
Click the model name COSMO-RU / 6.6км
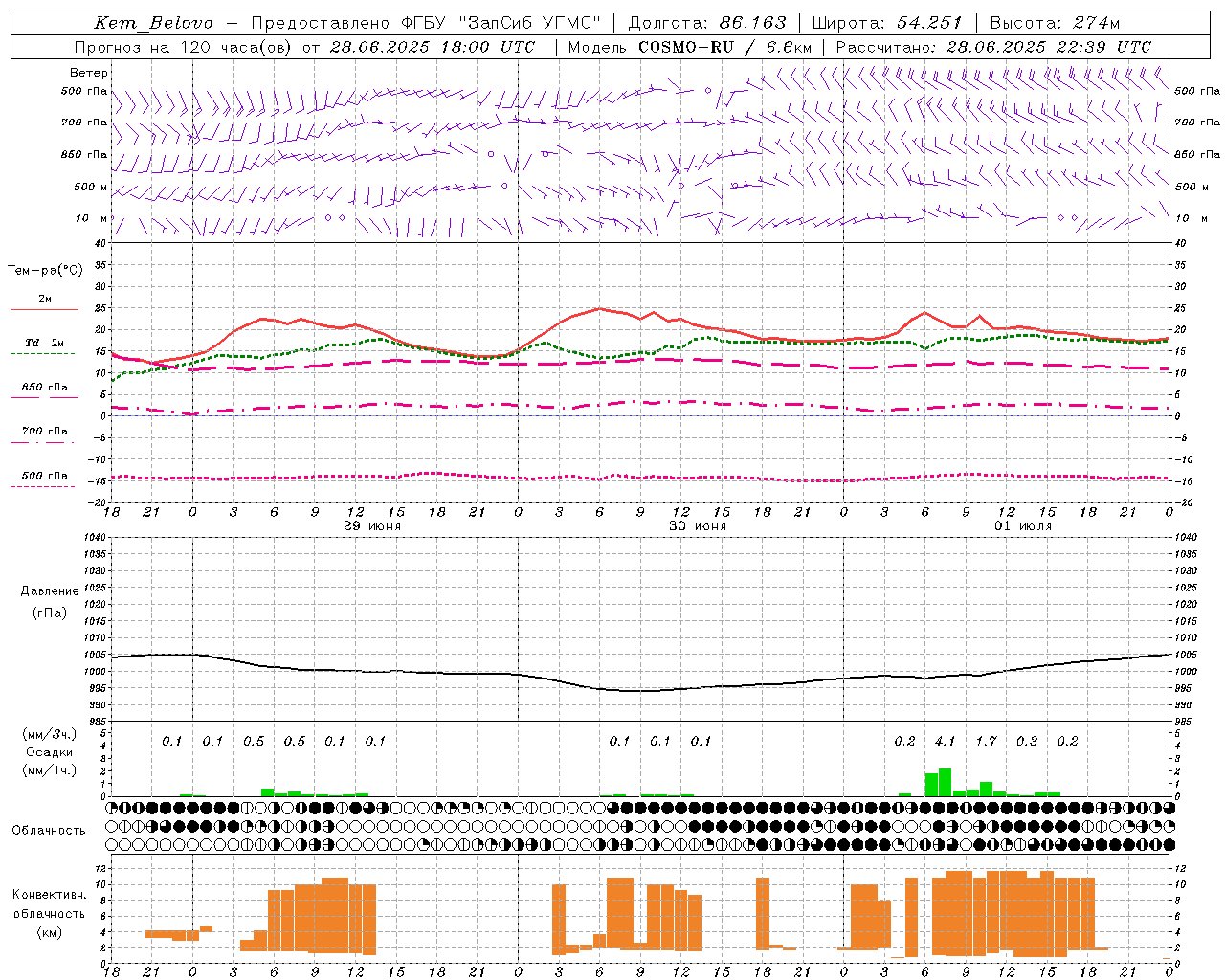(x=725, y=47)
